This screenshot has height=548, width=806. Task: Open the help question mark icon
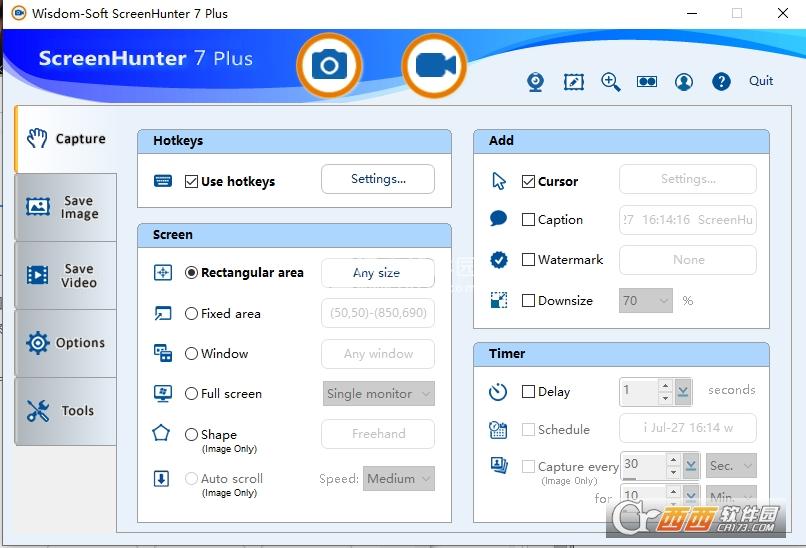pyautogui.click(x=721, y=81)
